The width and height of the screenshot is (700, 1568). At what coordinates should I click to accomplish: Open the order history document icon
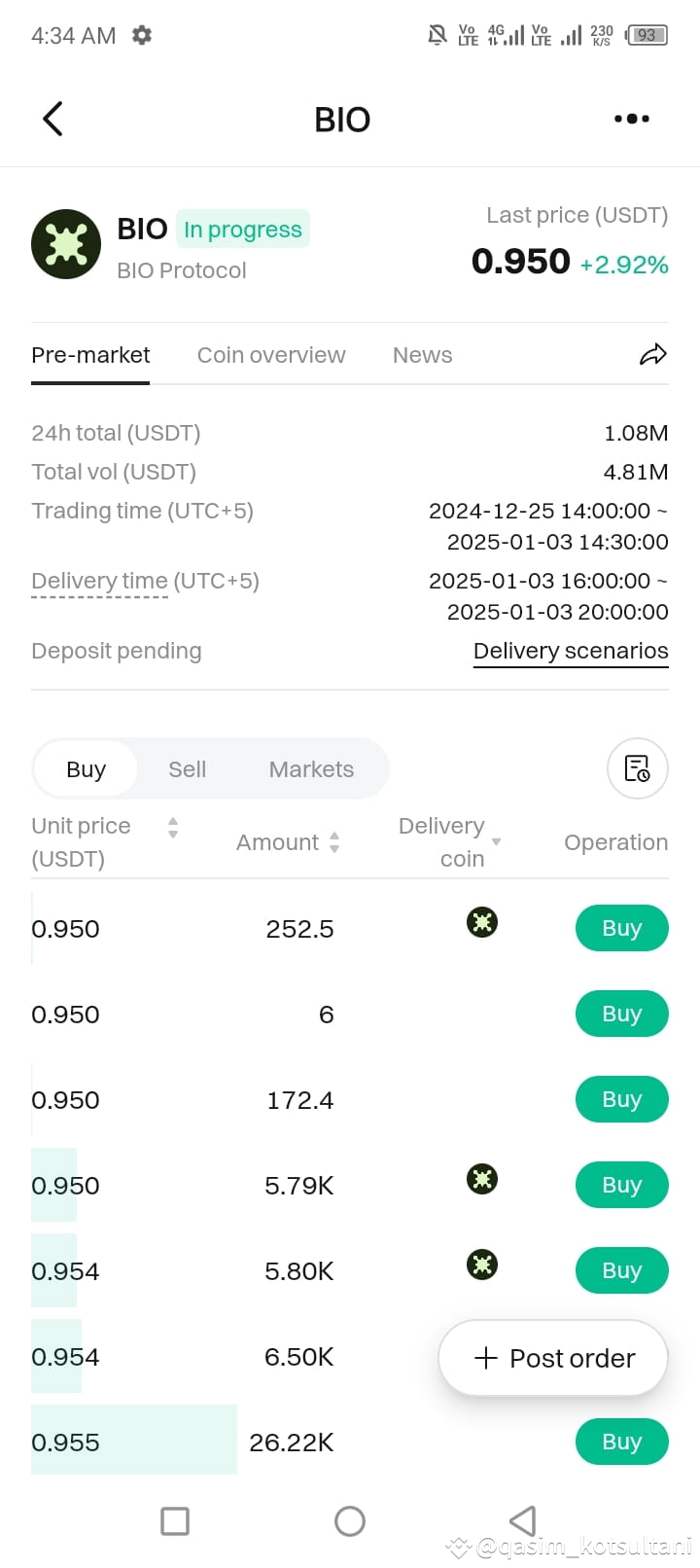pyautogui.click(x=637, y=768)
